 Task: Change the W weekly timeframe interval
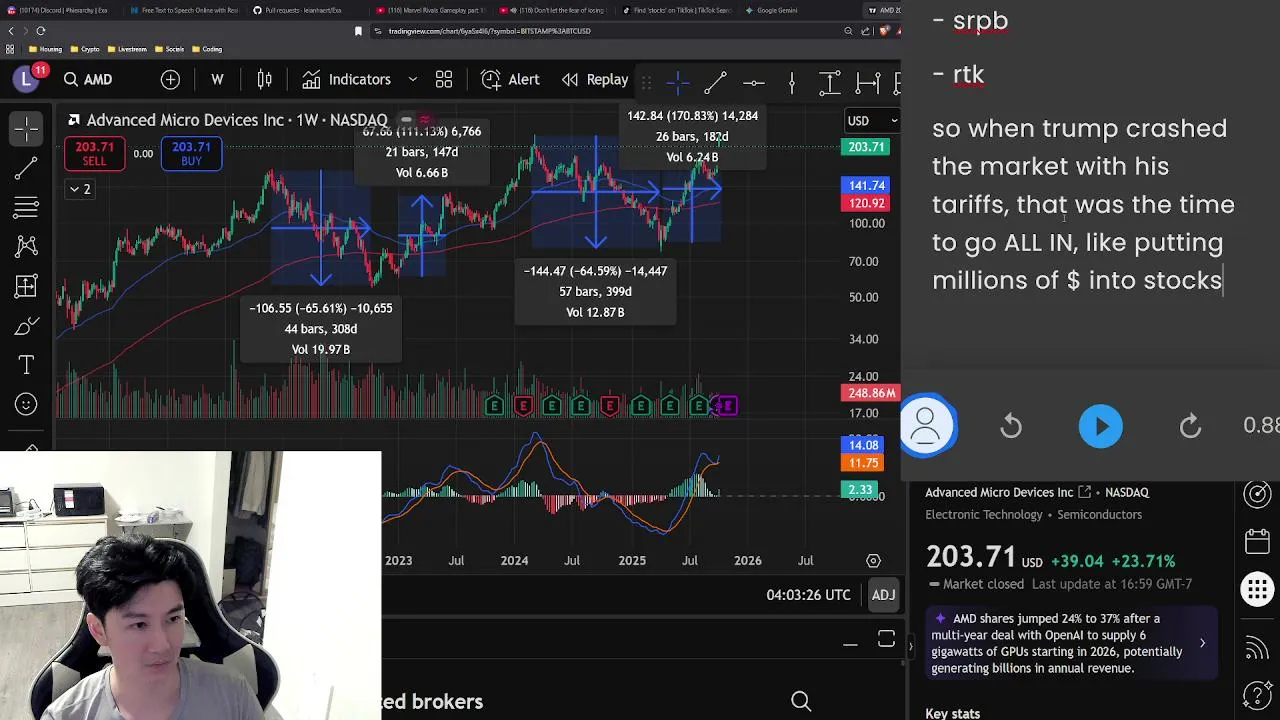217,80
